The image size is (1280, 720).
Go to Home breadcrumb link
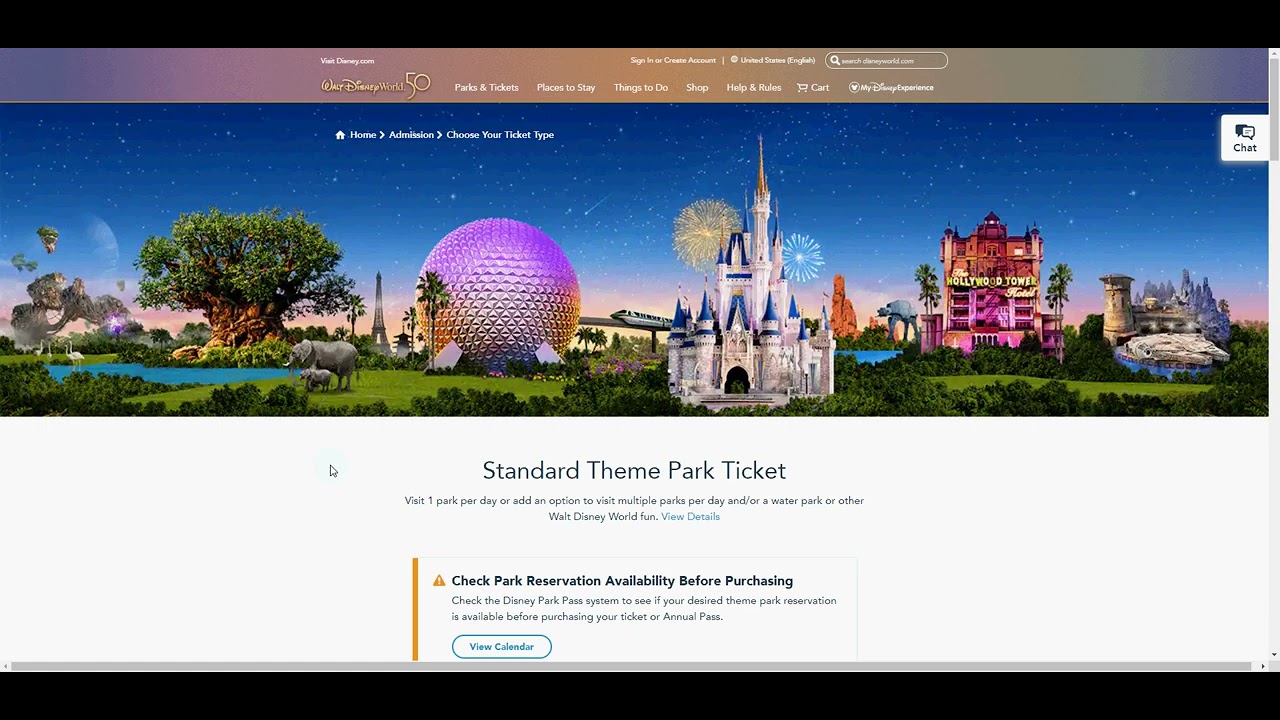tap(363, 135)
